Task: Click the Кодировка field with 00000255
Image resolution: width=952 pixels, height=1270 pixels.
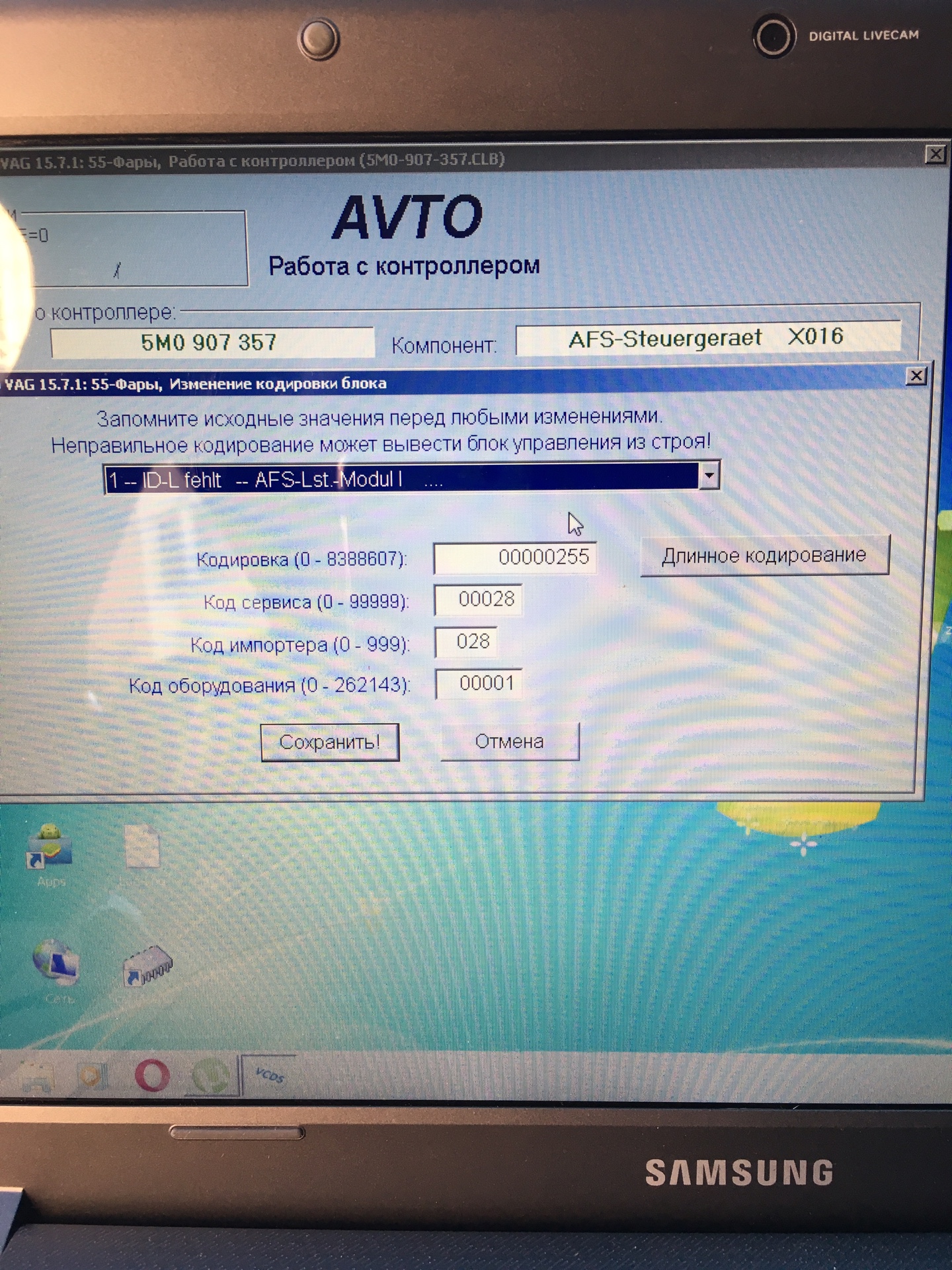Action: 514,558
